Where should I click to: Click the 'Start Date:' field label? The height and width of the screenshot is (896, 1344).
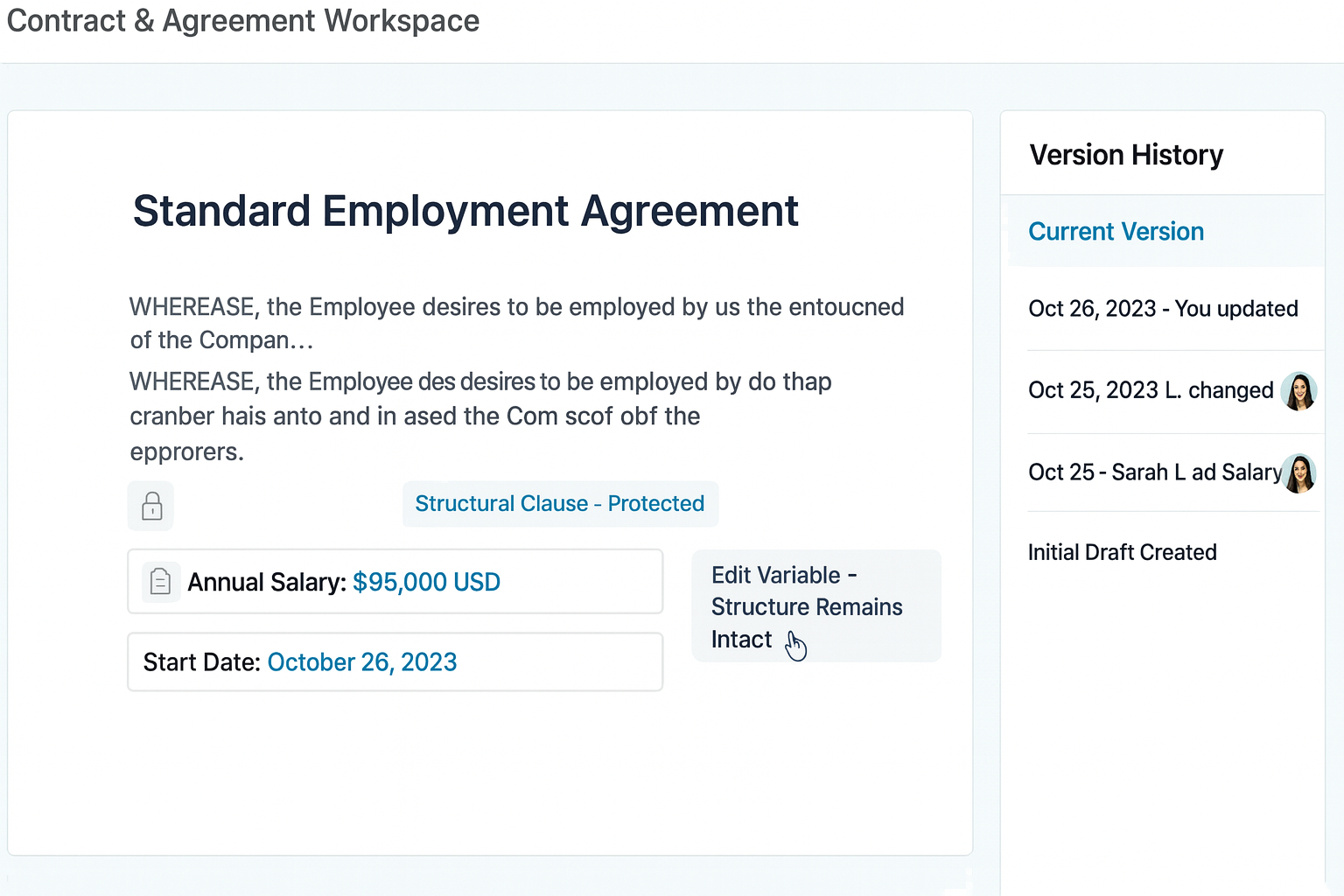[x=202, y=662]
